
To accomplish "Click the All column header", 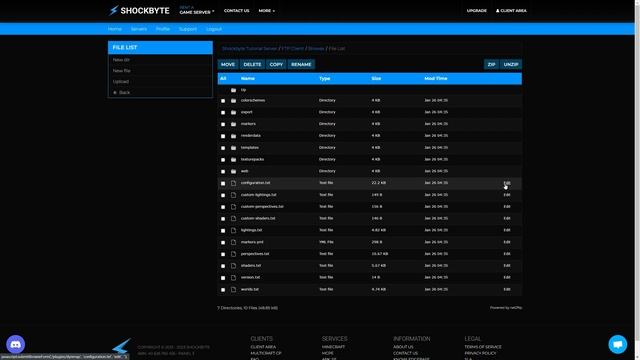I will pyautogui.click(x=223, y=78).
